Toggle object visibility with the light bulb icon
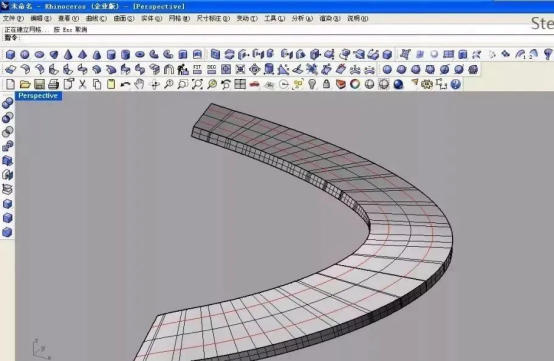 tap(312, 84)
